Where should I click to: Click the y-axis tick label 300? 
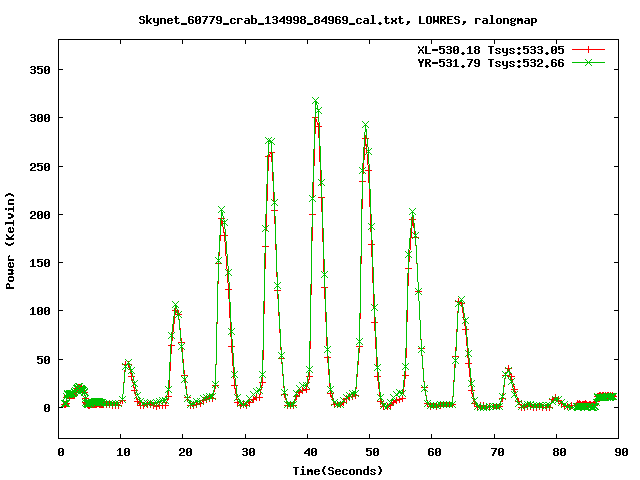tap(40, 118)
